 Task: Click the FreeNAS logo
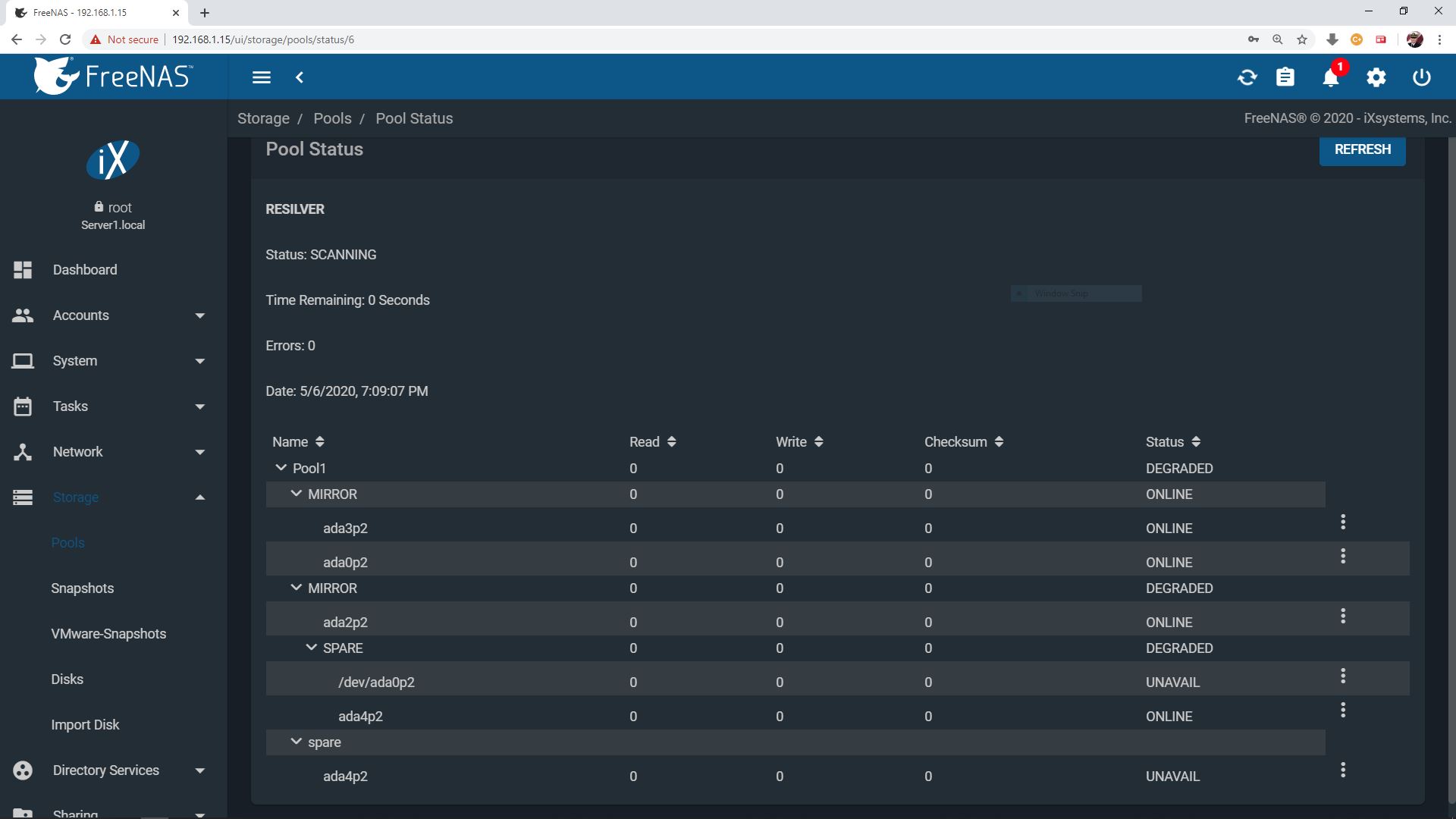click(x=113, y=76)
